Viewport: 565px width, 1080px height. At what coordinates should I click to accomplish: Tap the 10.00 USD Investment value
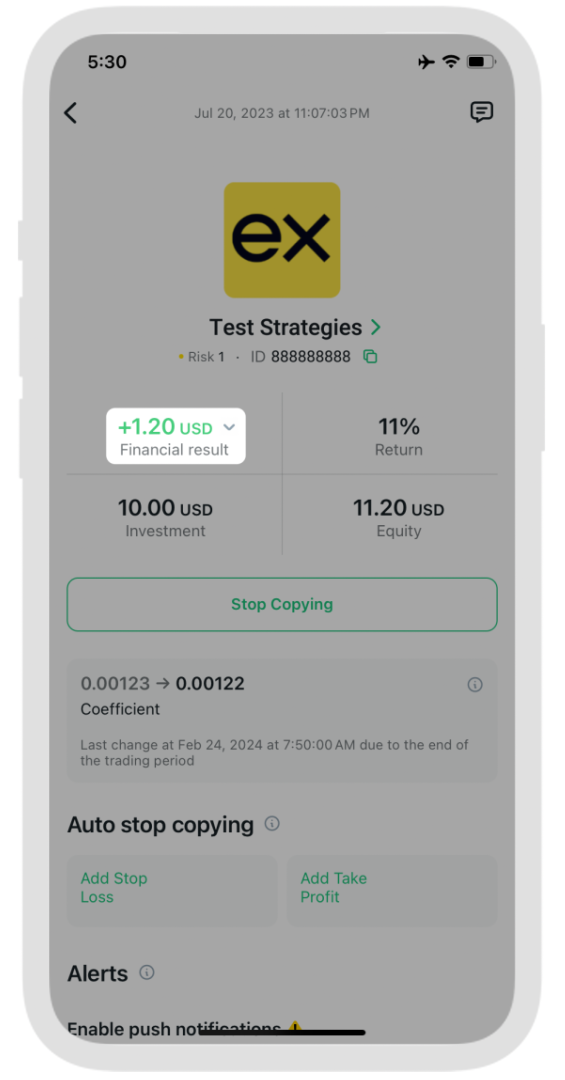(x=165, y=509)
